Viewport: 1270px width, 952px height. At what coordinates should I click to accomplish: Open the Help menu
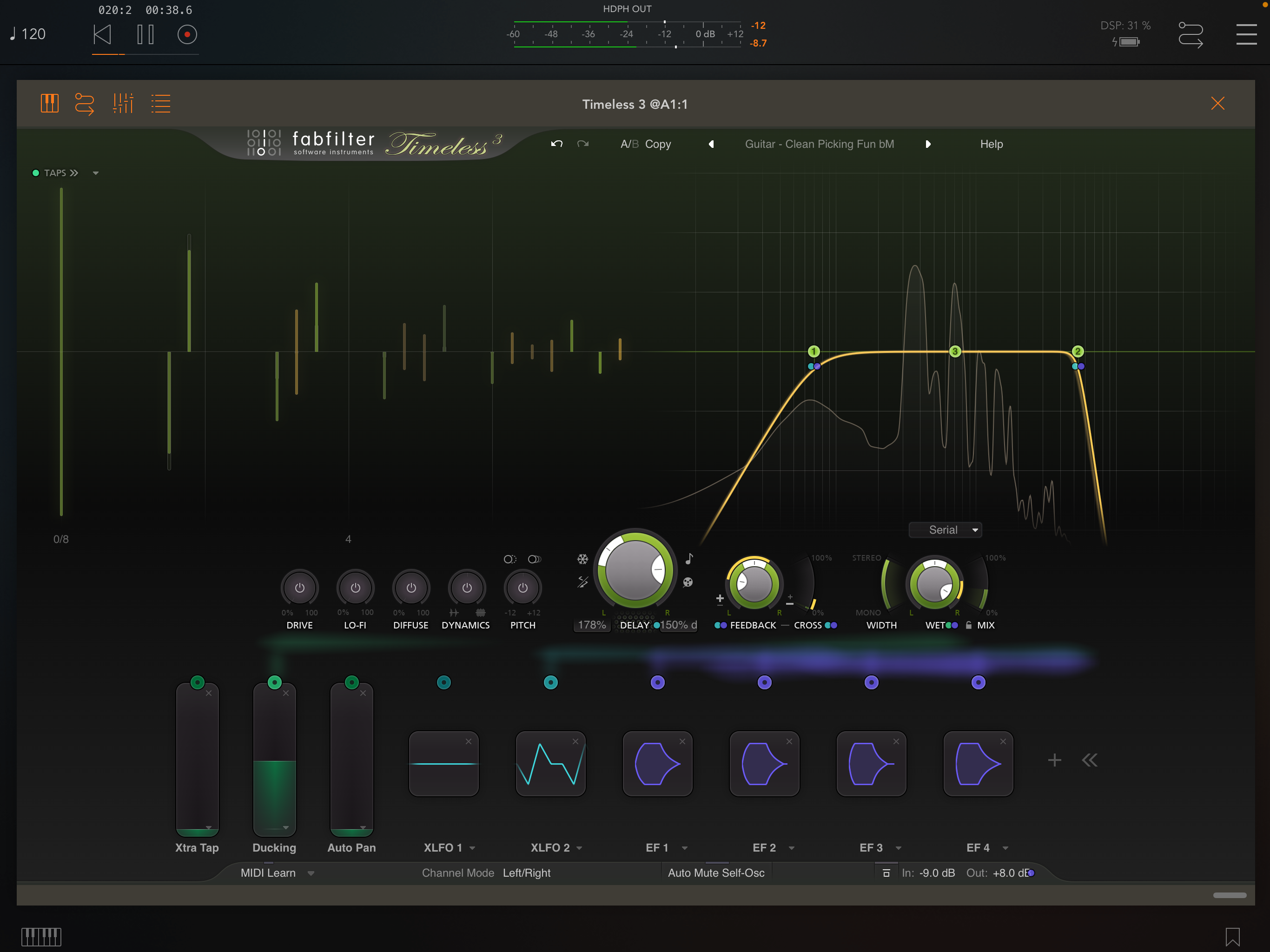[x=991, y=144]
